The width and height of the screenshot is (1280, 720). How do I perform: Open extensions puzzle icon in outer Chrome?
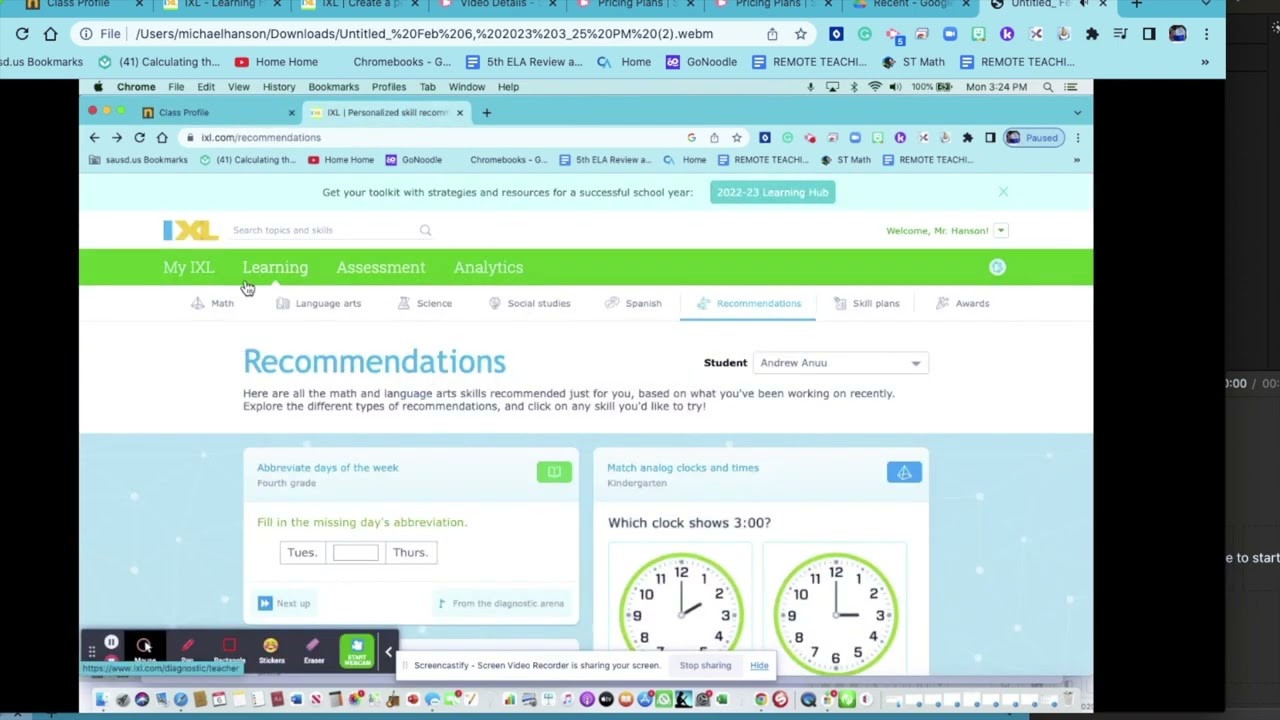pyautogui.click(x=1092, y=34)
